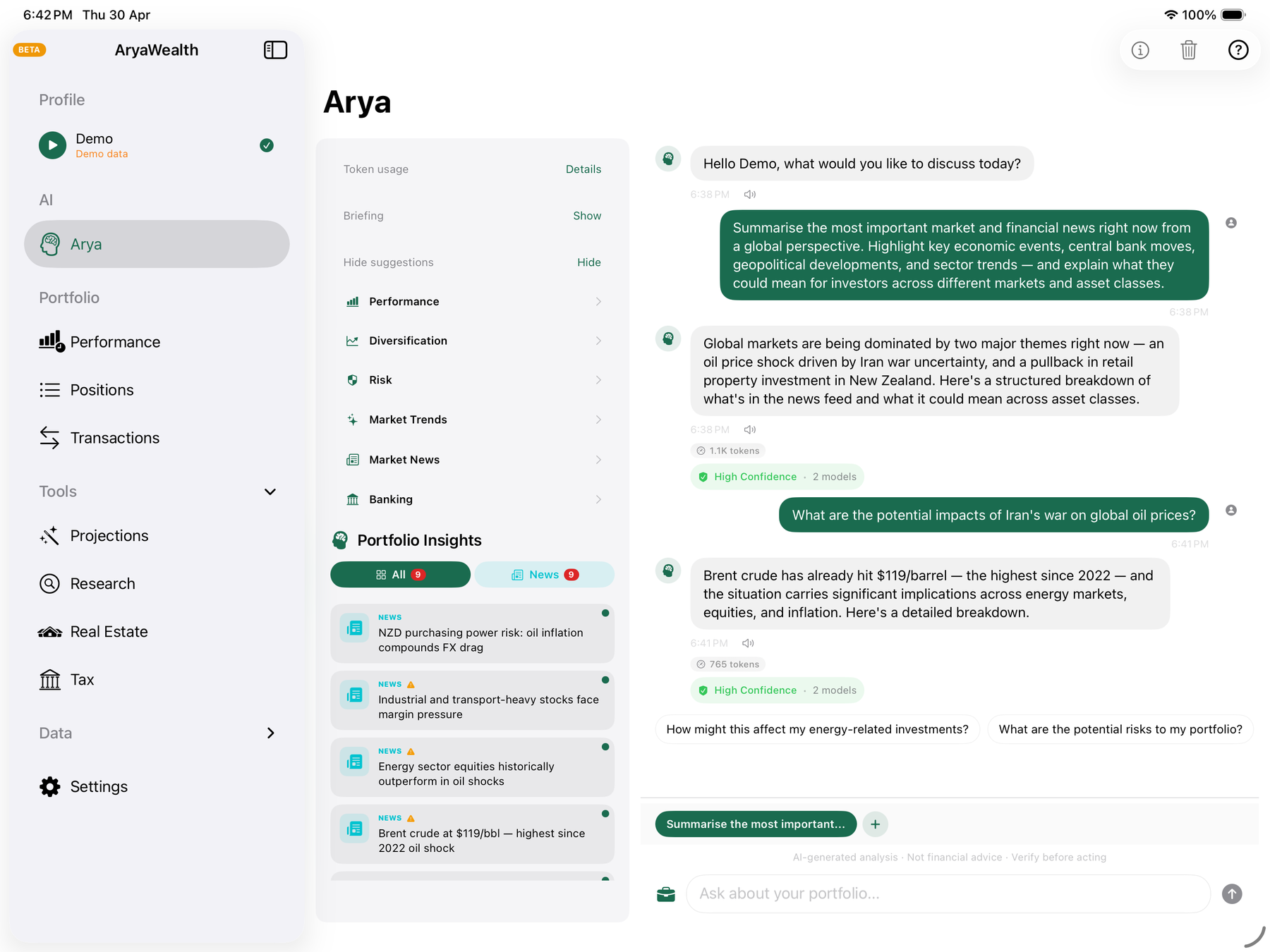Screen dimensions: 1270x952
Task: Tap 'How might this affect my energy-related investments?'
Action: click(x=817, y=729)
